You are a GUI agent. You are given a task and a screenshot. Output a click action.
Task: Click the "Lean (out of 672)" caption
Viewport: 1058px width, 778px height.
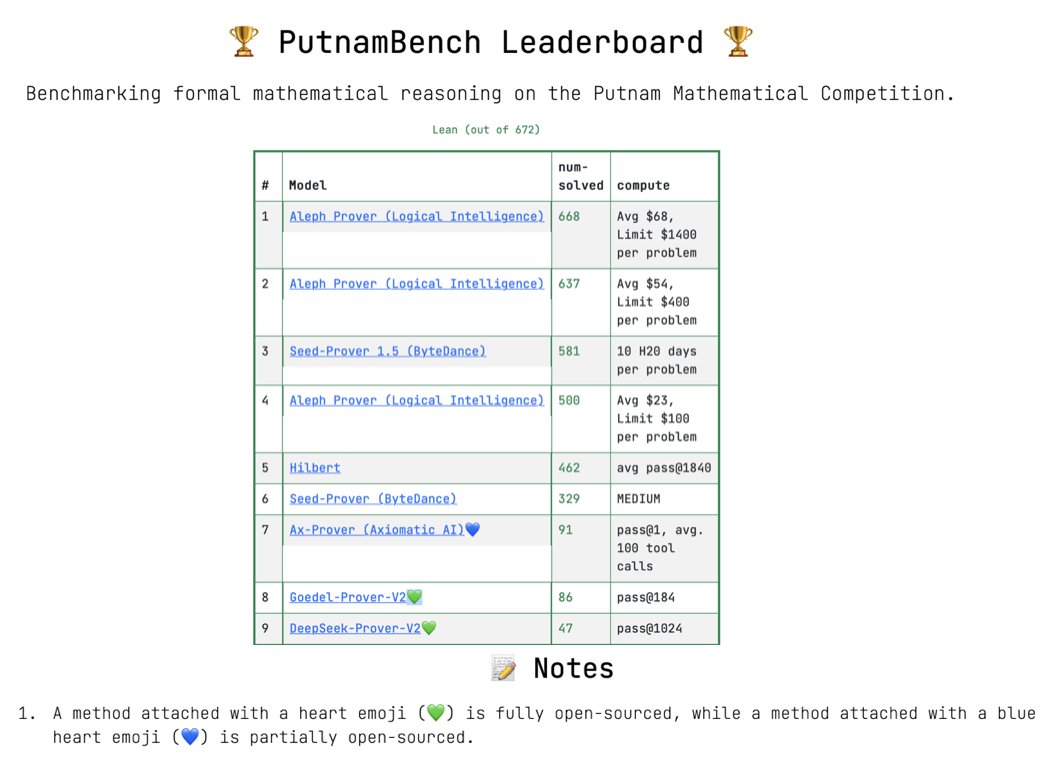486,130
